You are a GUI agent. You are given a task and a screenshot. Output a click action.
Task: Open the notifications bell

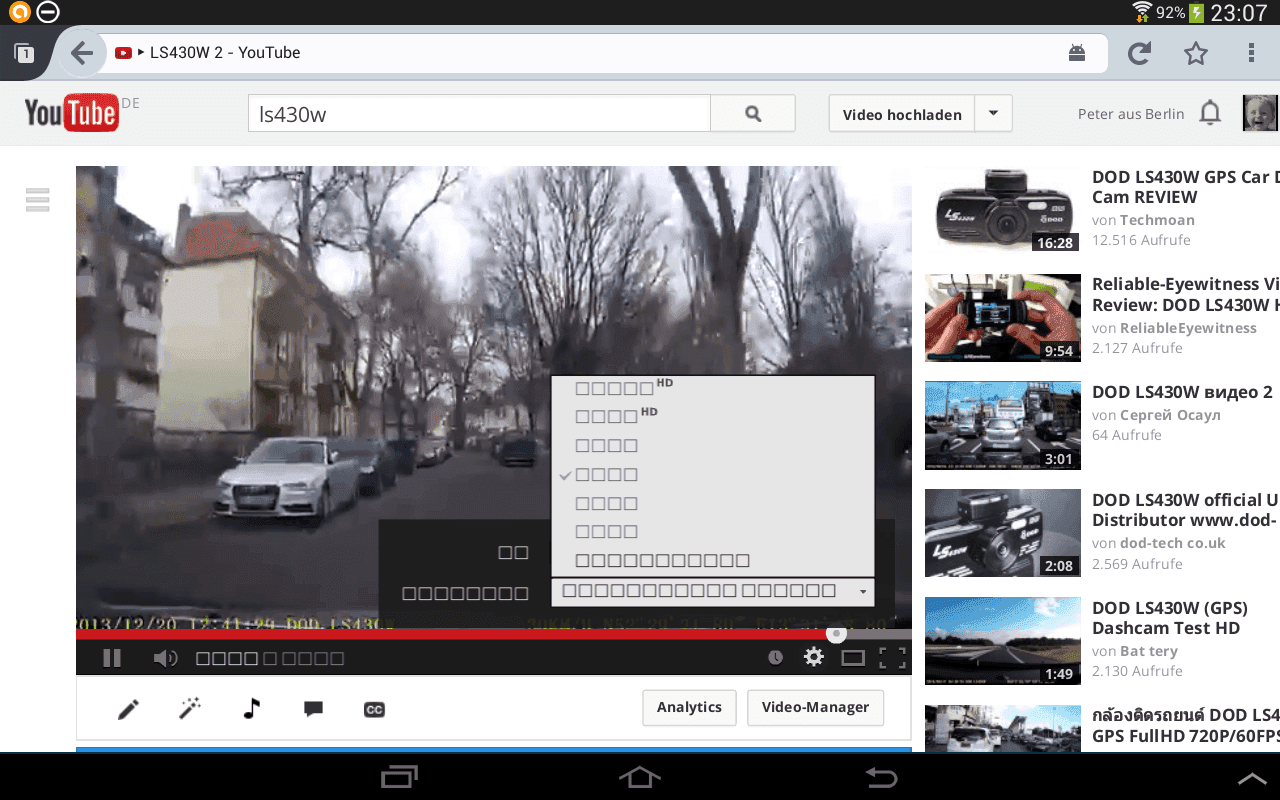pos(1210,113)
